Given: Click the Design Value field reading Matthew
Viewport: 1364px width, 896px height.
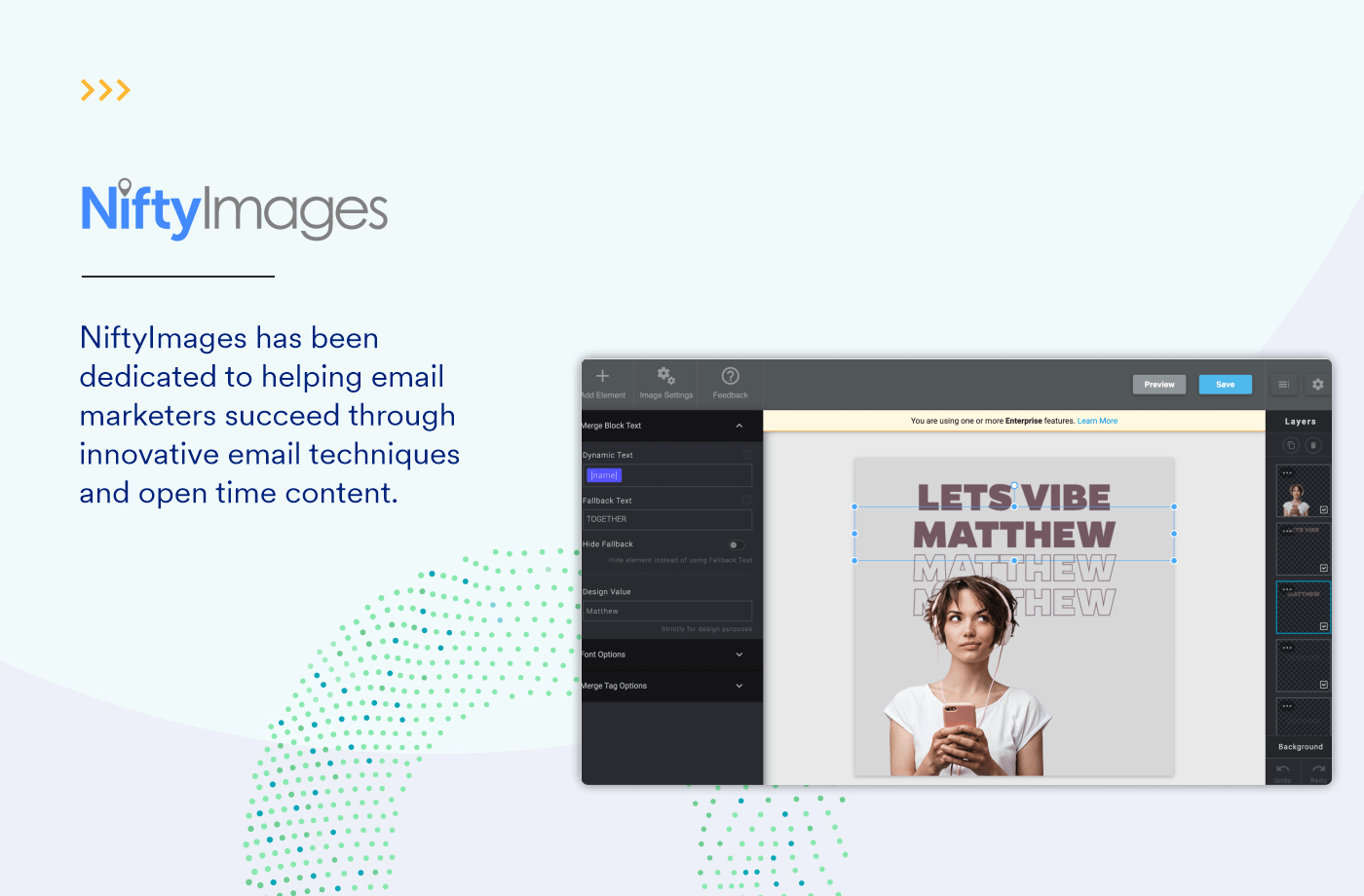Looking at the screenshot, I should (x=667, y=611).
